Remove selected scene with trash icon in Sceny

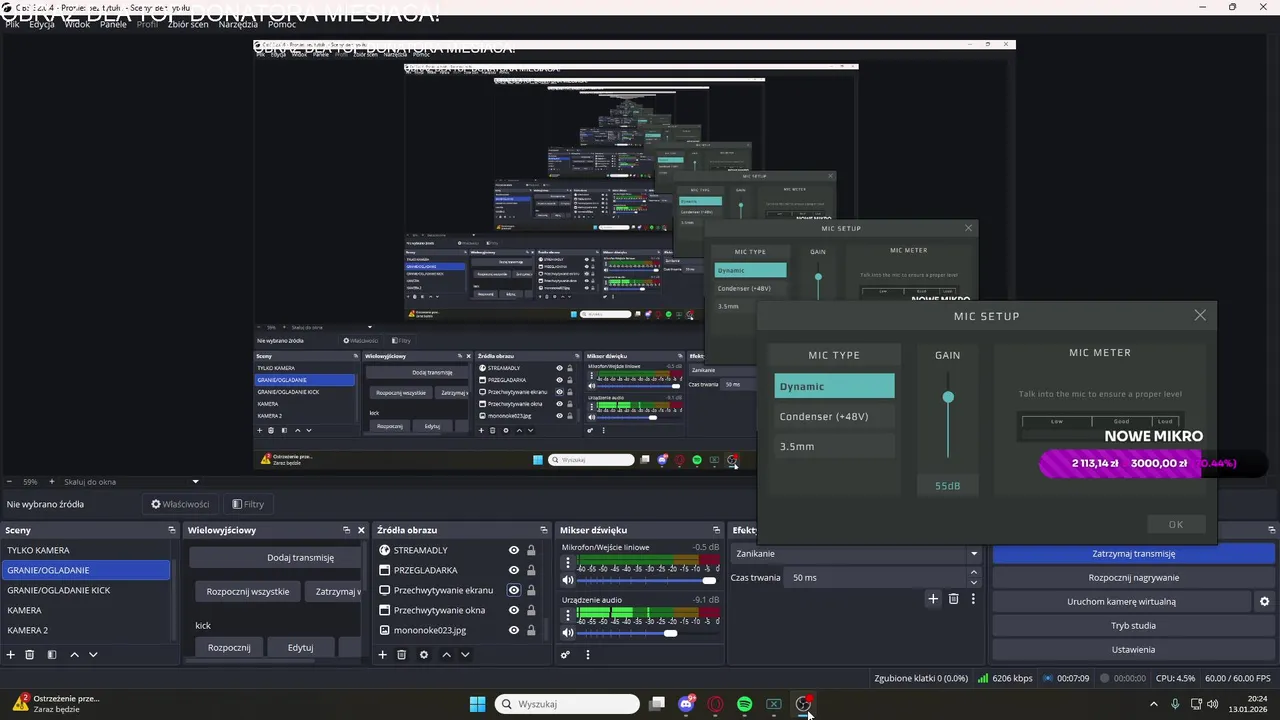tap(30, 655)
